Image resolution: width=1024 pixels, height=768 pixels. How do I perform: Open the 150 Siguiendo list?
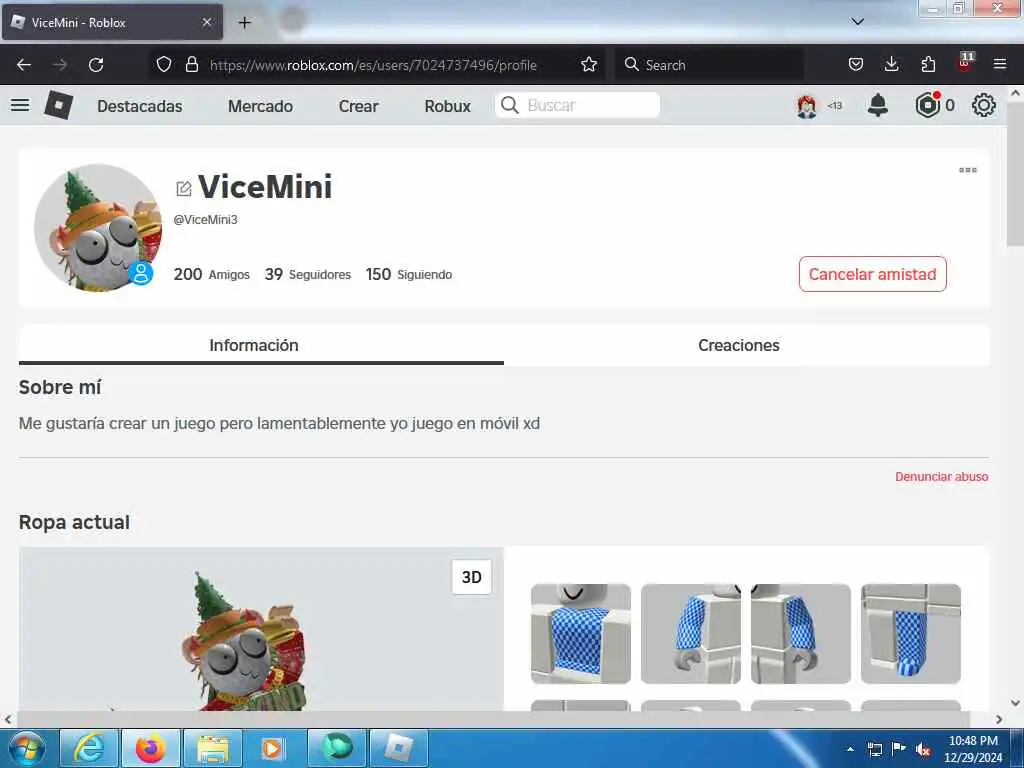[x=409, y=274]
